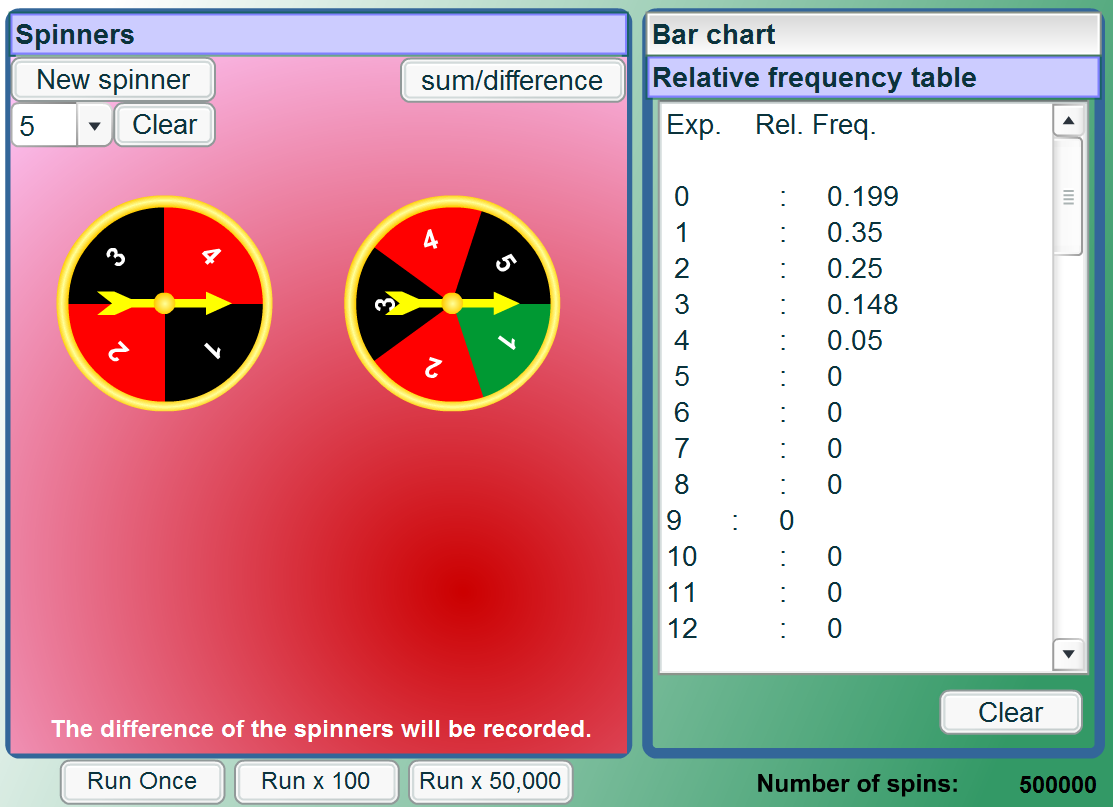Click the black segment labeled 5
The height and width of the screenshot is (807, 1113).
(505, 260)
